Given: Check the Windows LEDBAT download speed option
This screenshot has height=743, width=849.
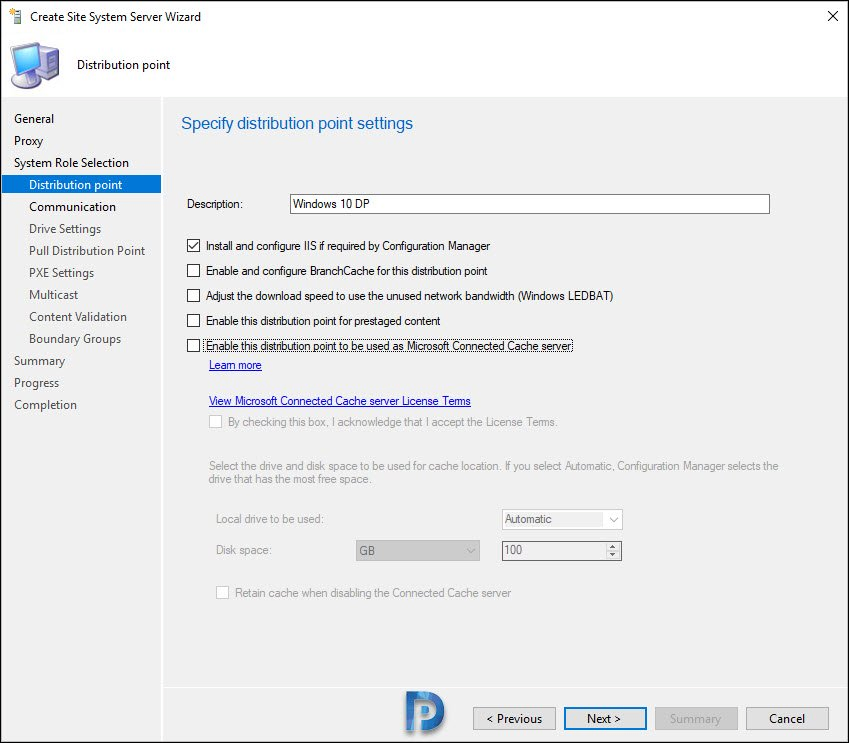Looking at the screenshot, I should pyautogui.click(x=193, y=296).
